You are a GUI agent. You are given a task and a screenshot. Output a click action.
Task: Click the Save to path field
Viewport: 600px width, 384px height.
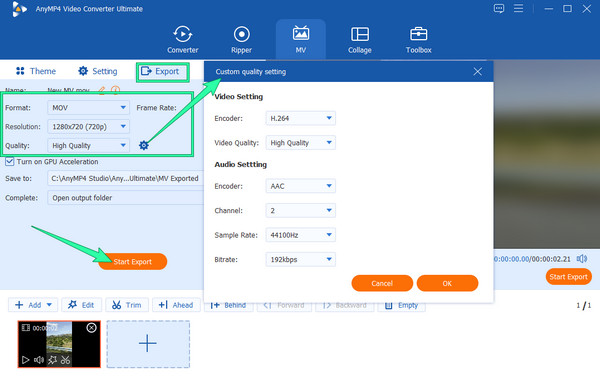126,178
